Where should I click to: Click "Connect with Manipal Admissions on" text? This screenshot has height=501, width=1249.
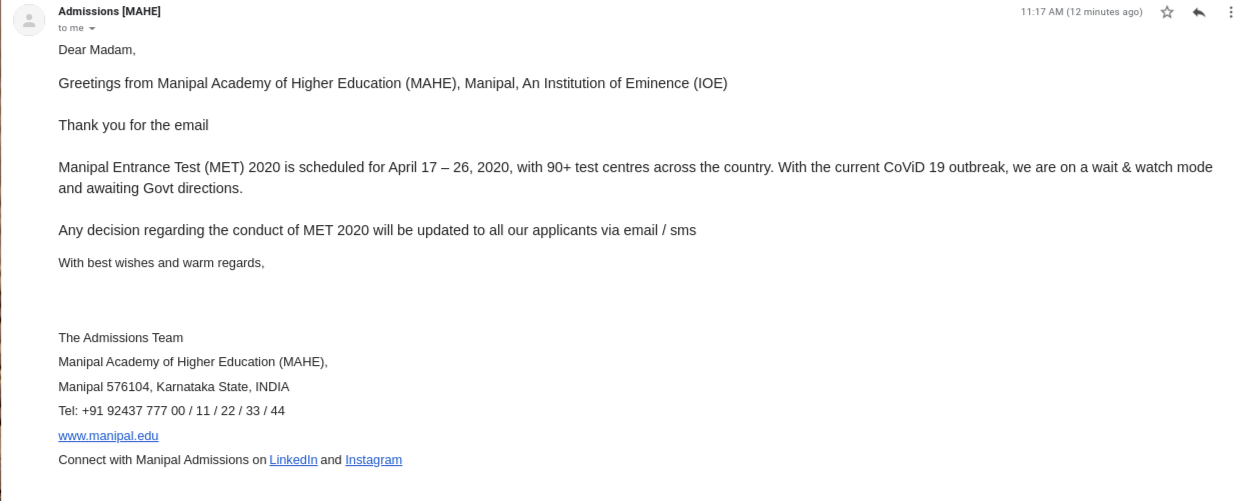pos(162,460)
